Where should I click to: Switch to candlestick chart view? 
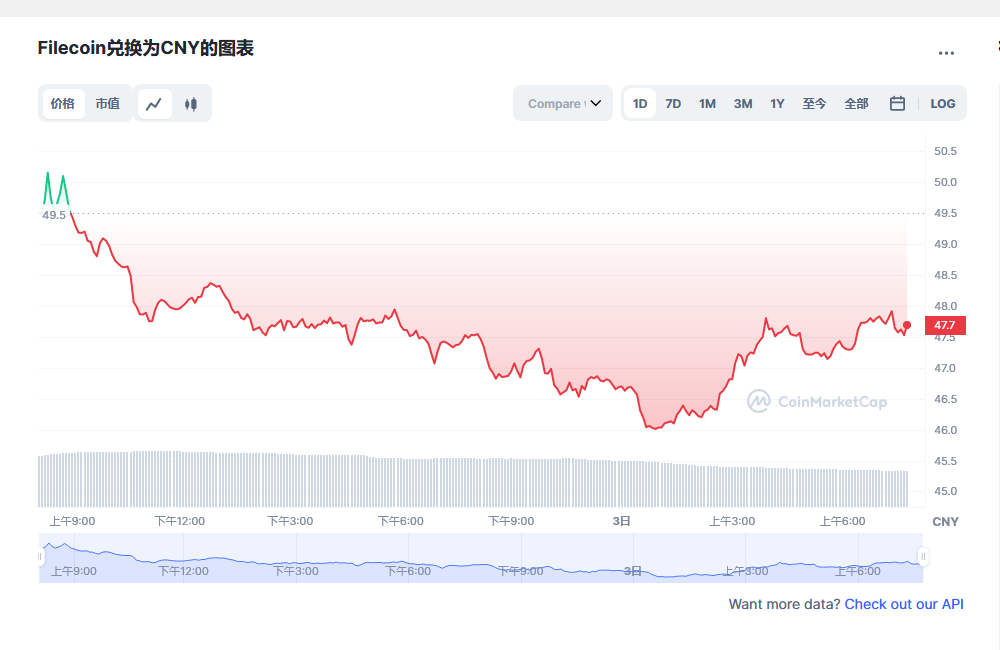pyautogui.click(x=191, y=104)
